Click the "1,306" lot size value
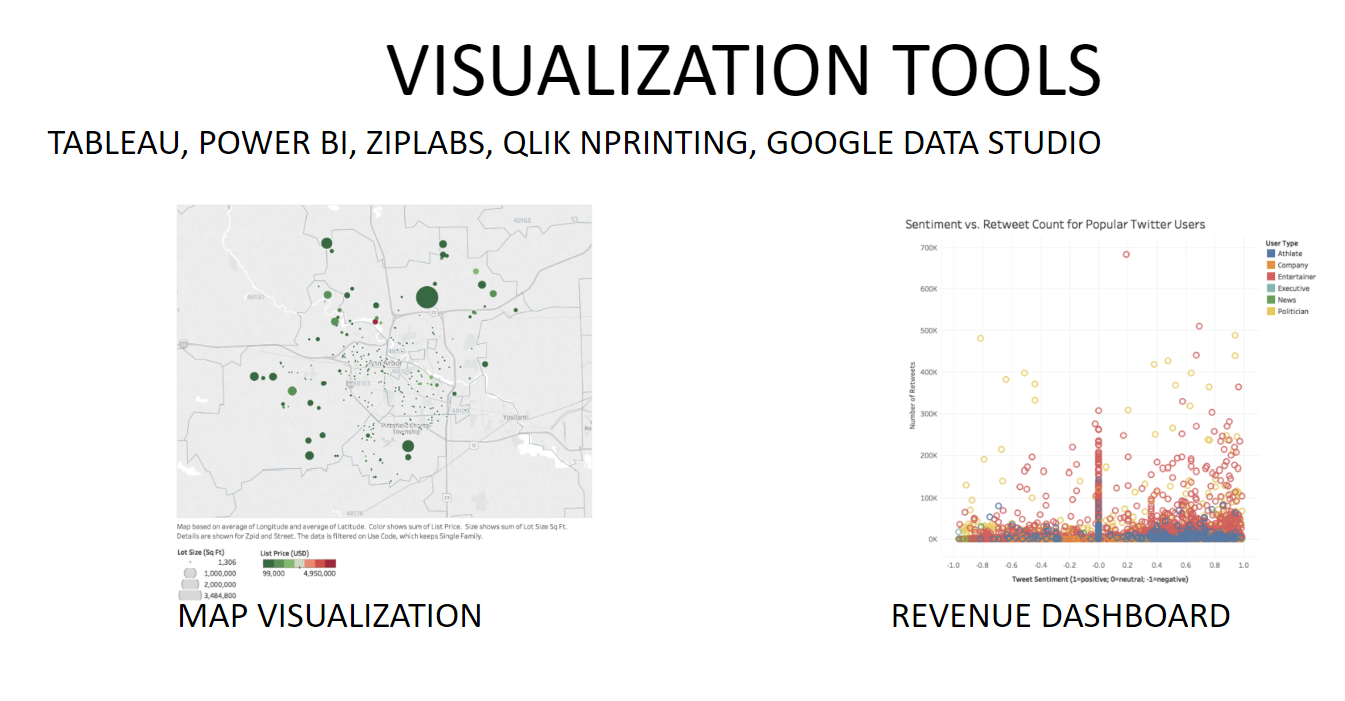 226,563
